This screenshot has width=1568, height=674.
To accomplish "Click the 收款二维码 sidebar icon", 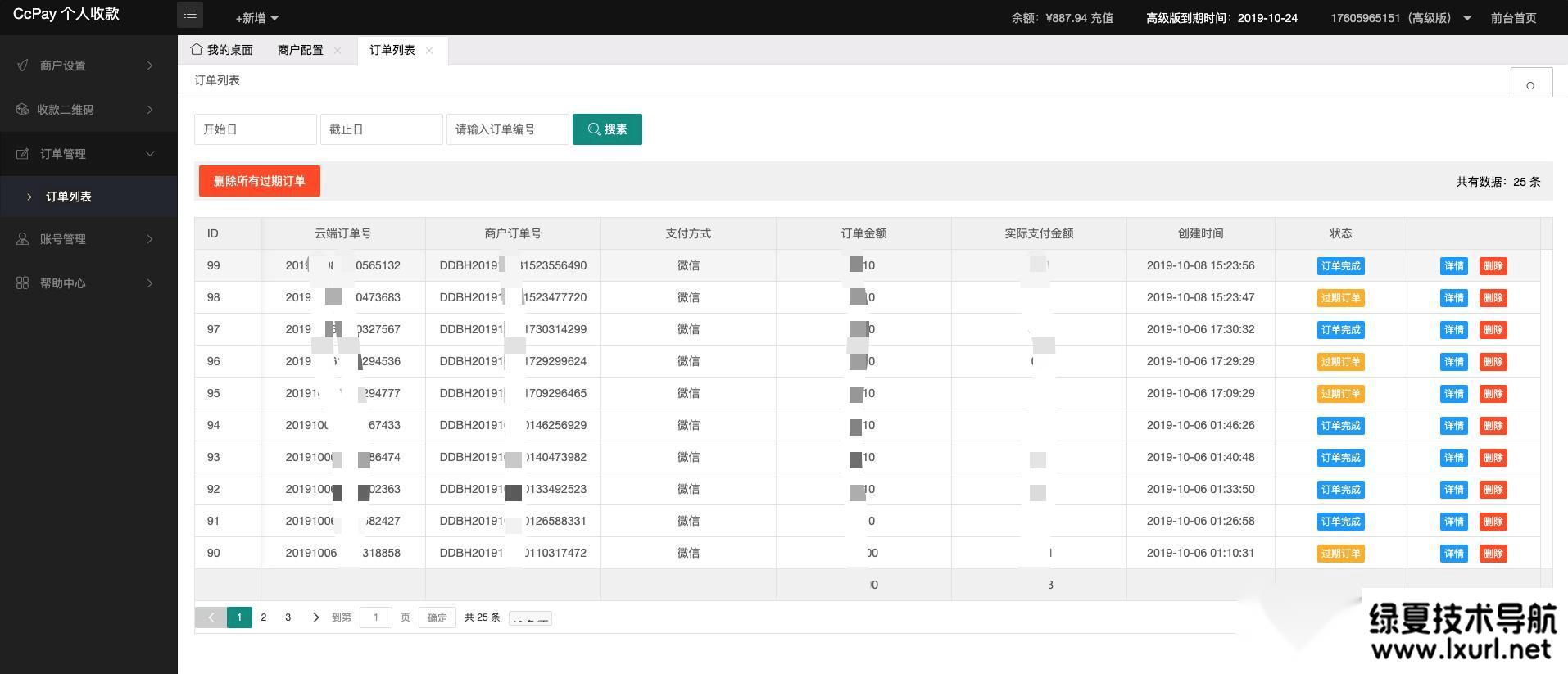I will (23, 109).
